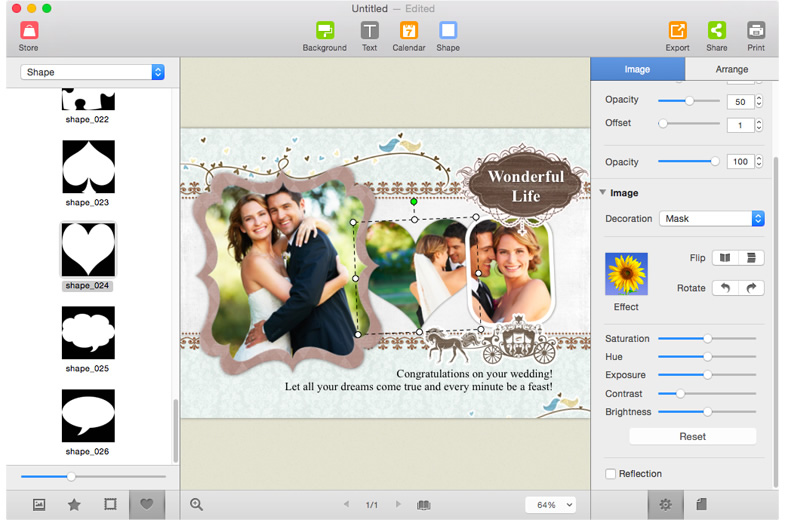Image resolution: width=785 pixels, height=520 pixels.
Task: Add a Text element
Action: [369, 36]
